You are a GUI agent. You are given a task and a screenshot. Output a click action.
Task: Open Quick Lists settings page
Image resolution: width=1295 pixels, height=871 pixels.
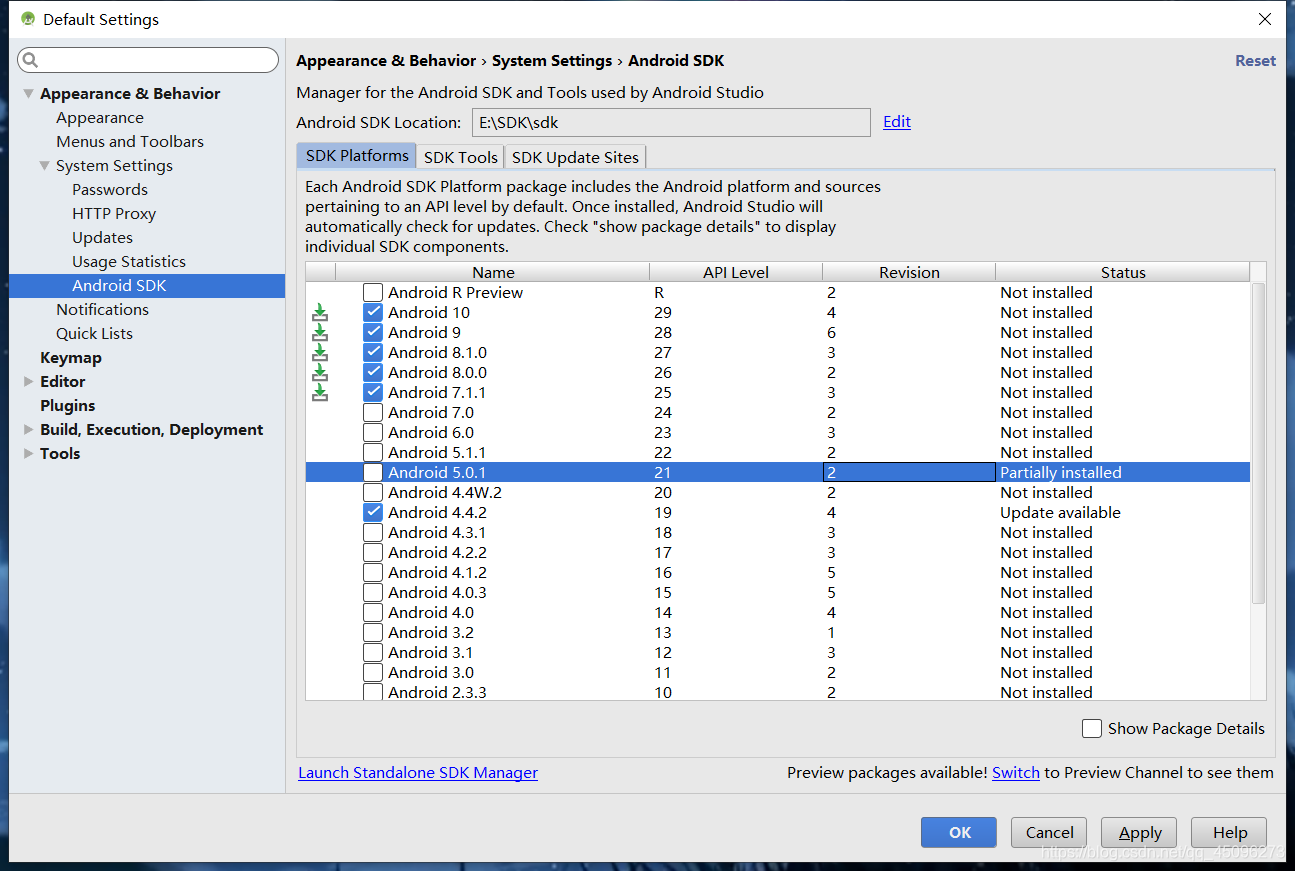point(94,333)
